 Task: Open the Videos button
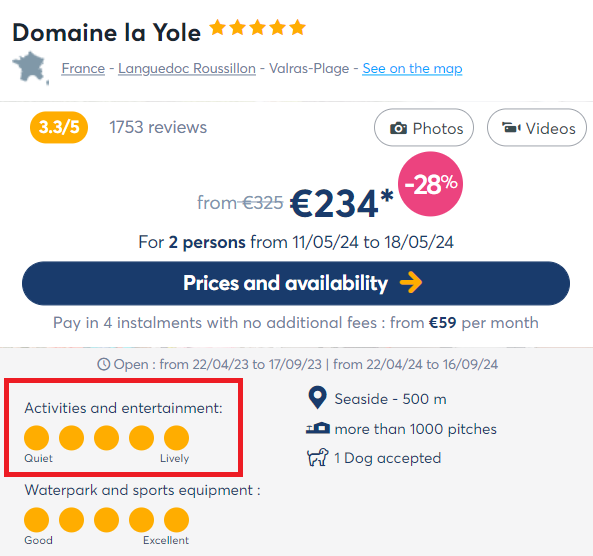click(x=537, y=127)
